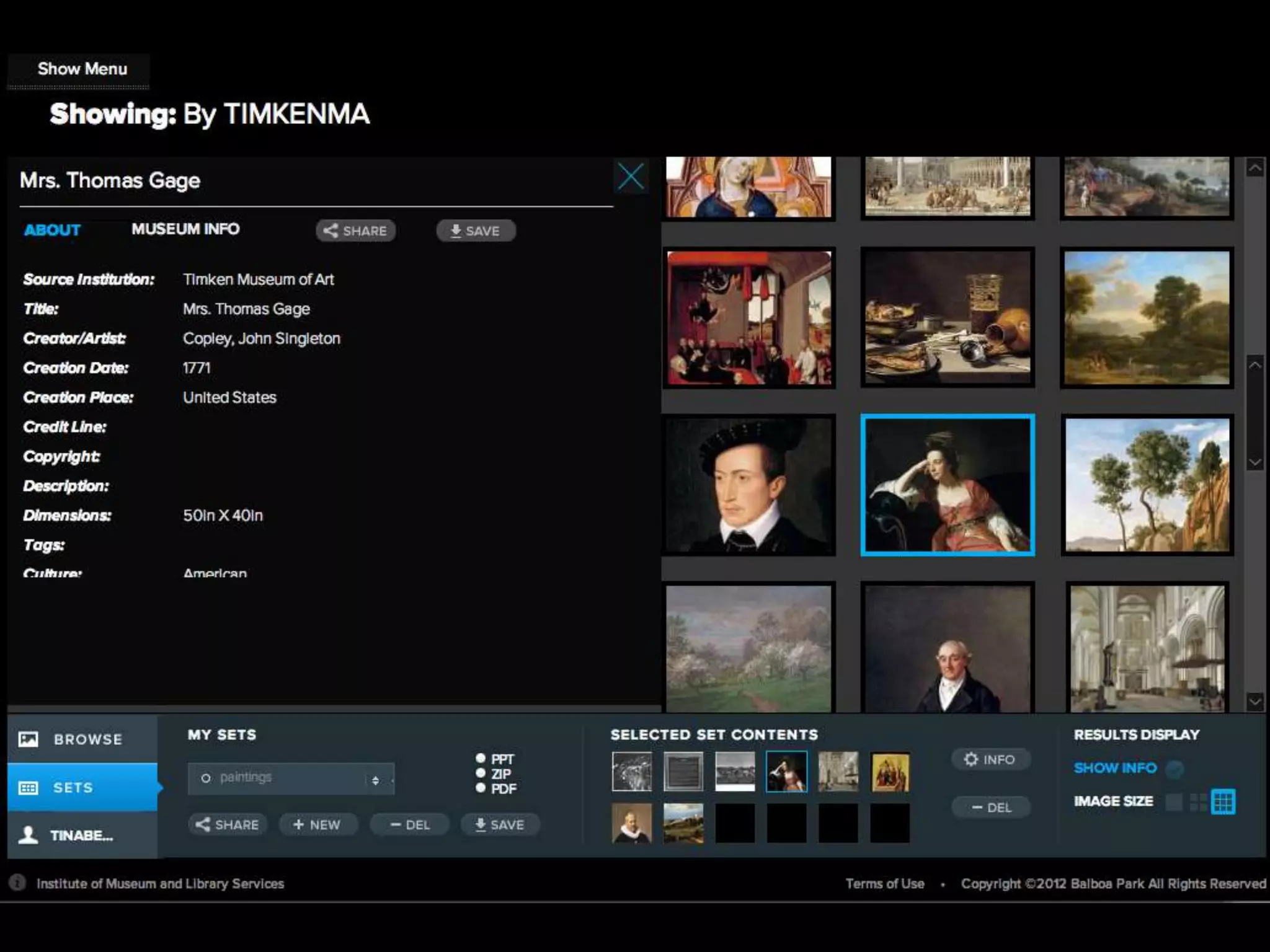
Task: Select the PDF export format radio
Action: click(x=481, y=788)
